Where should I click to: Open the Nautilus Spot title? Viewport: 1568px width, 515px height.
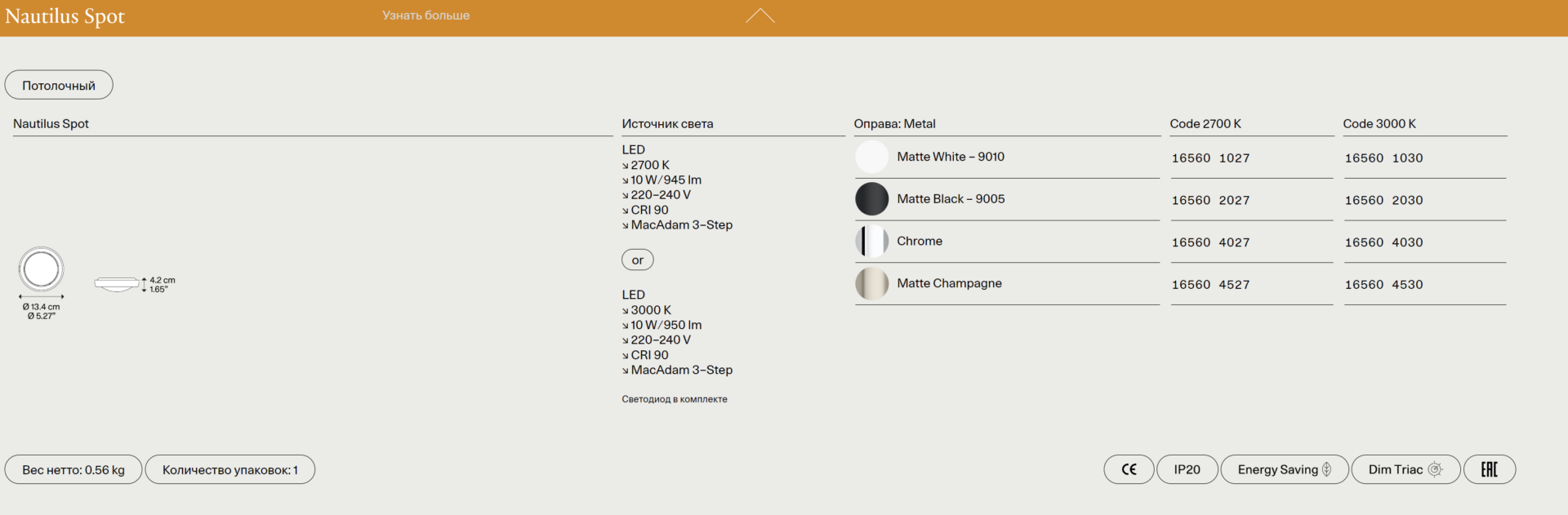65,16
